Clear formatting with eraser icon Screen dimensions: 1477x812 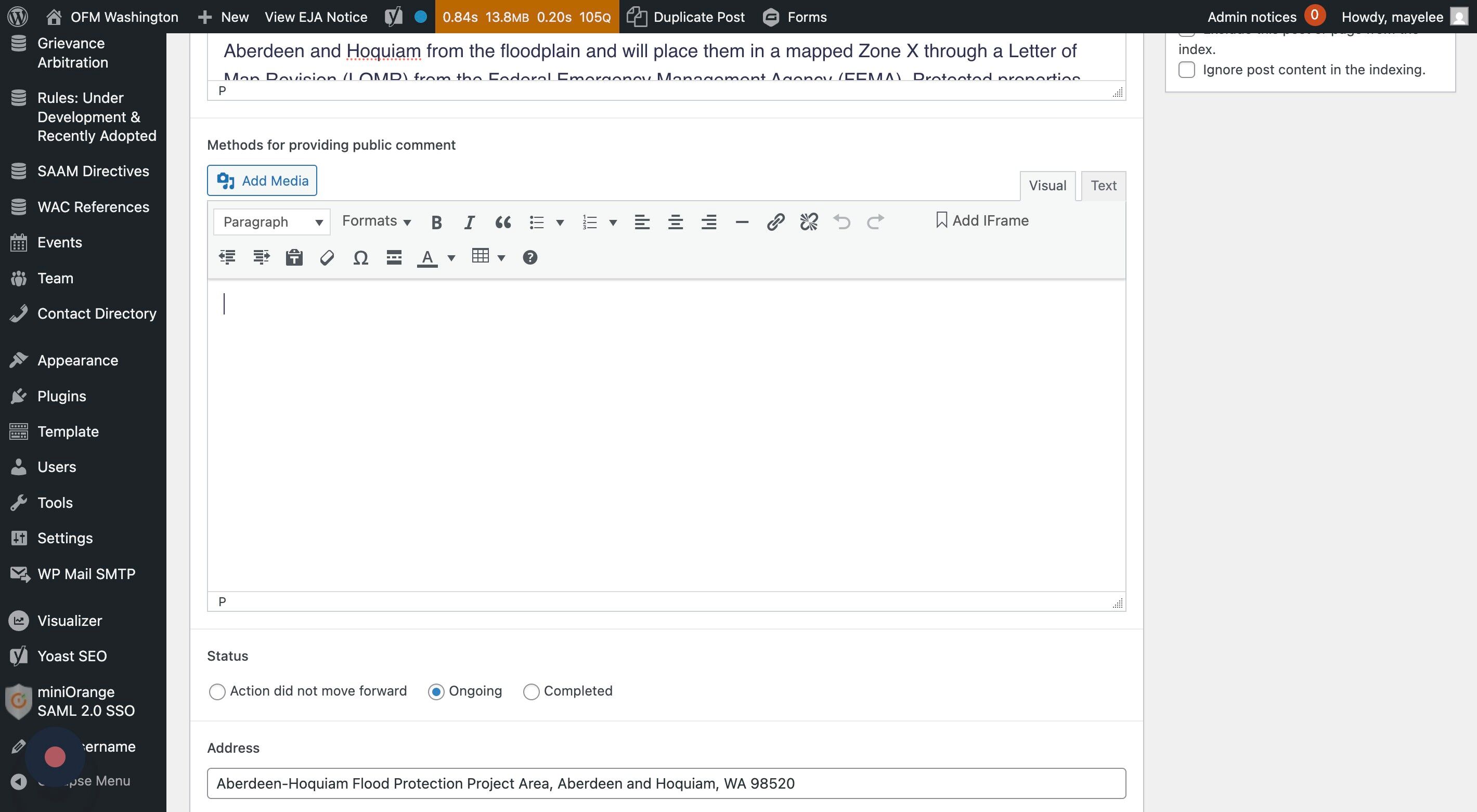(327, 258)
